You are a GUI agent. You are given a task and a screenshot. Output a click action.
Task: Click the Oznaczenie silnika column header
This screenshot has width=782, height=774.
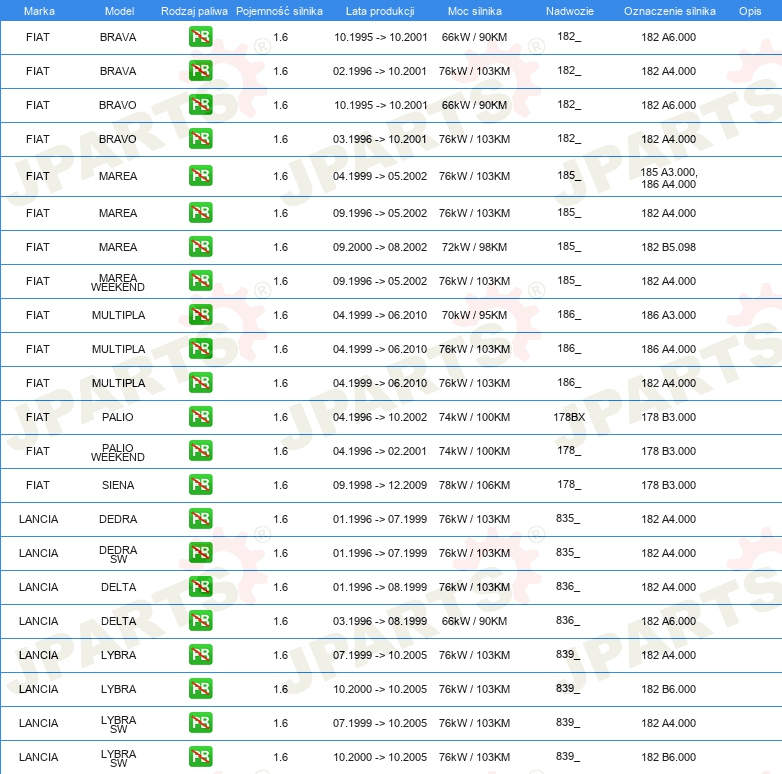pos(670,11)
